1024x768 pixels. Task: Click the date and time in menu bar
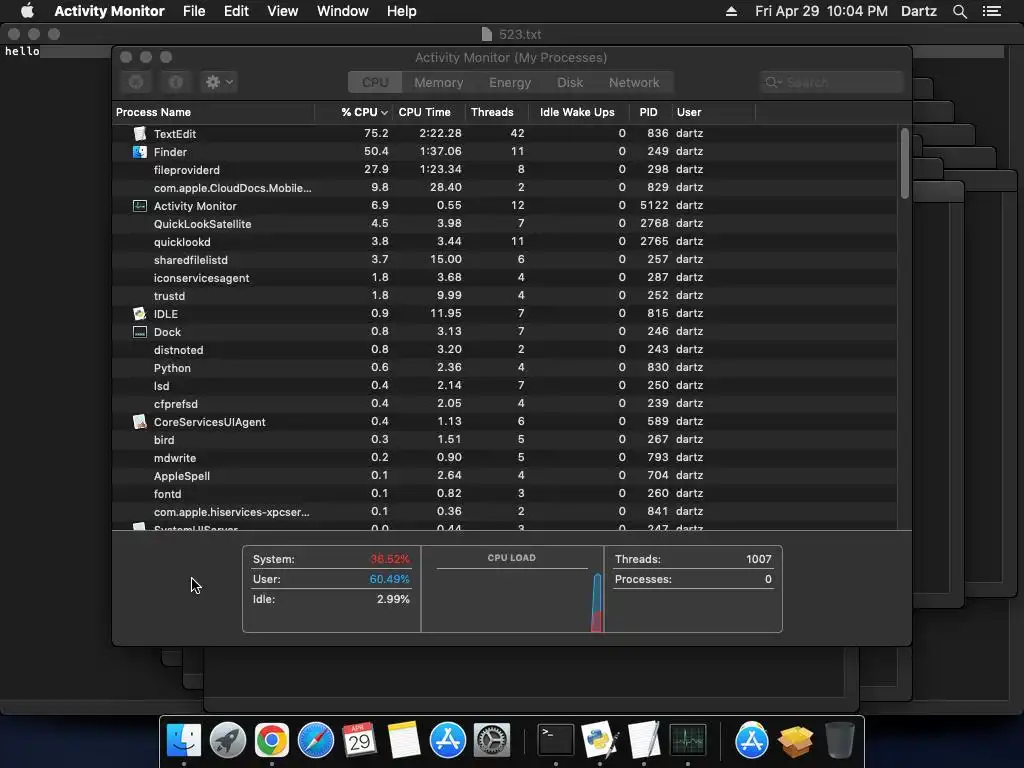[821, 11]
